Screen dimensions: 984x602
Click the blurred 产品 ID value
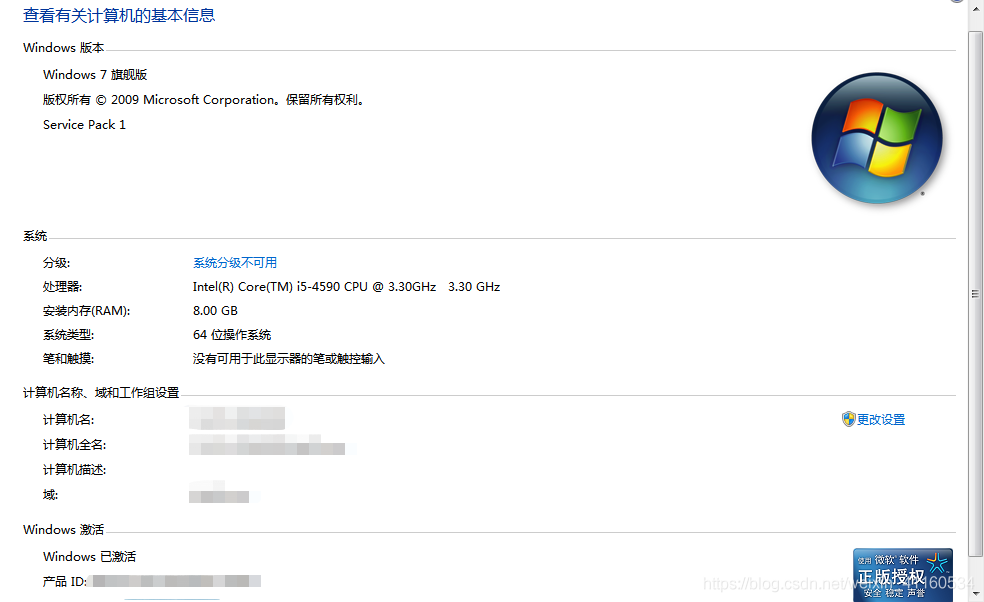pos(177,581)
